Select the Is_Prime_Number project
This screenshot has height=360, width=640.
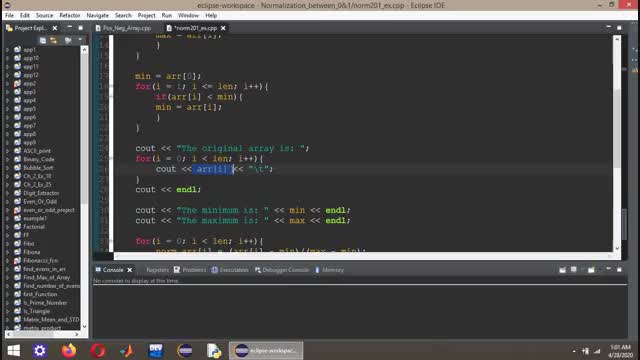click(45, 303)
